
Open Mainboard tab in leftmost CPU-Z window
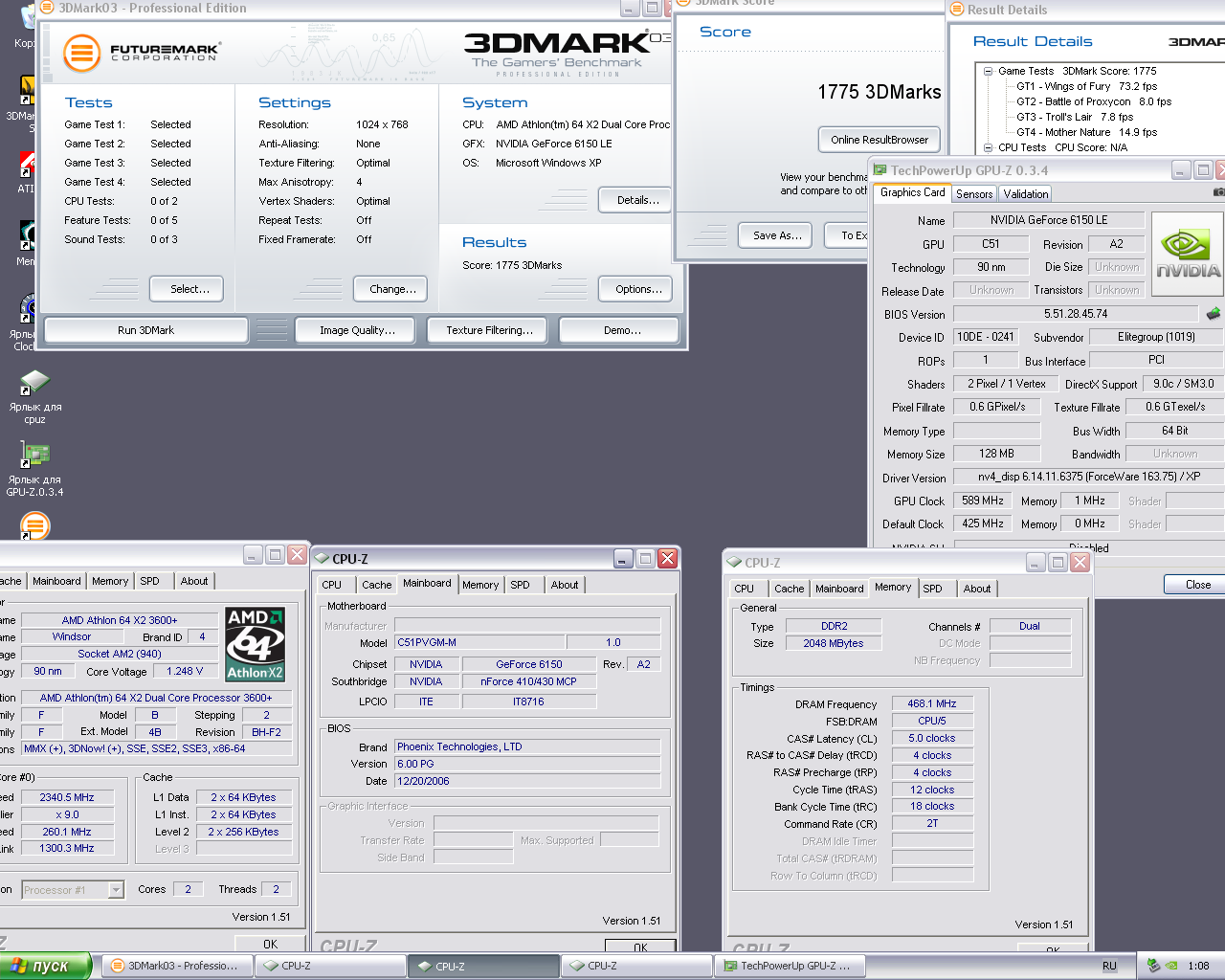[56, 581]
